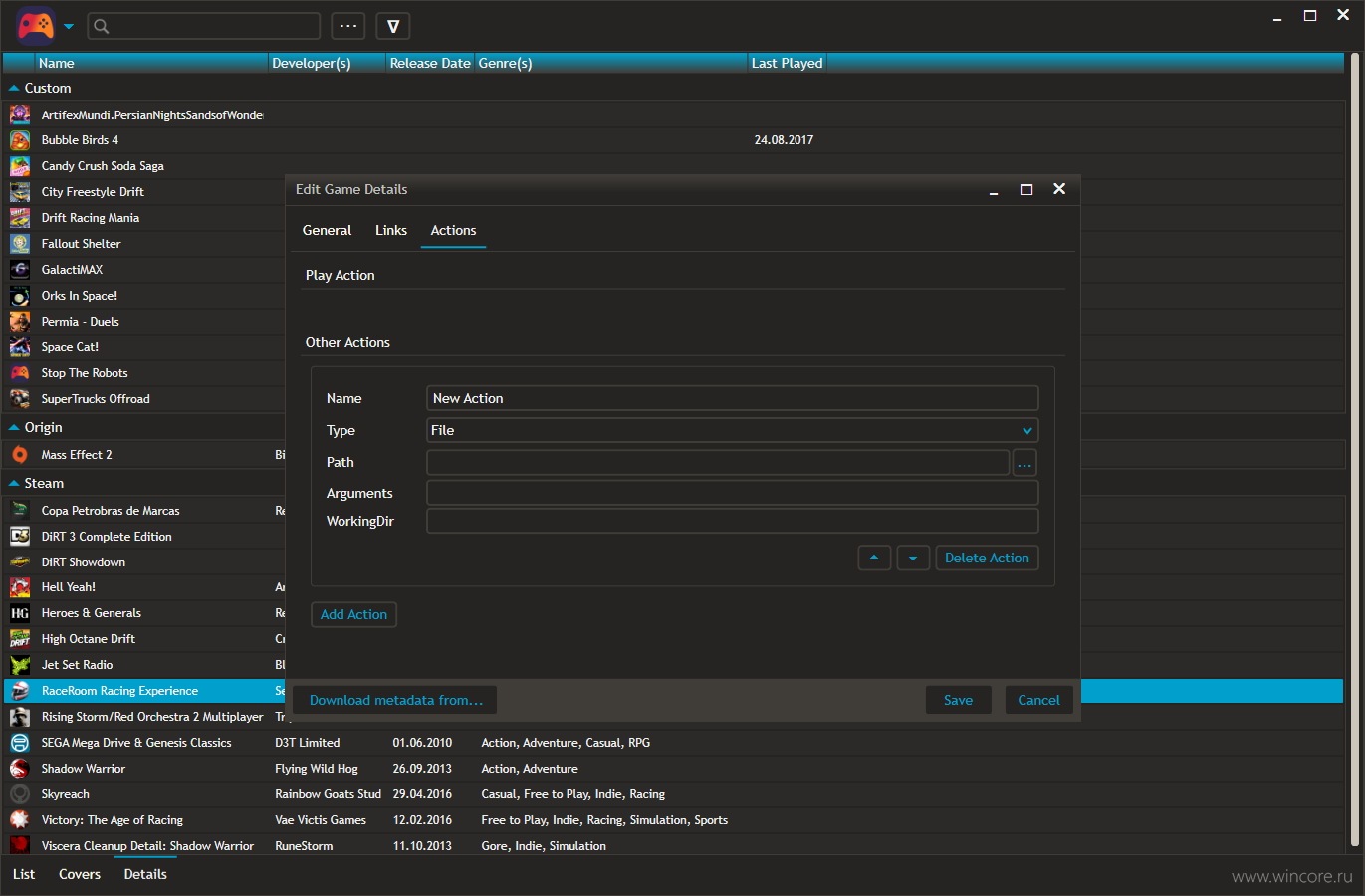The height and width of the screenshot is (896, 1365).
Task: Open the Type dropdown set to File
Action: coord(732,430)
